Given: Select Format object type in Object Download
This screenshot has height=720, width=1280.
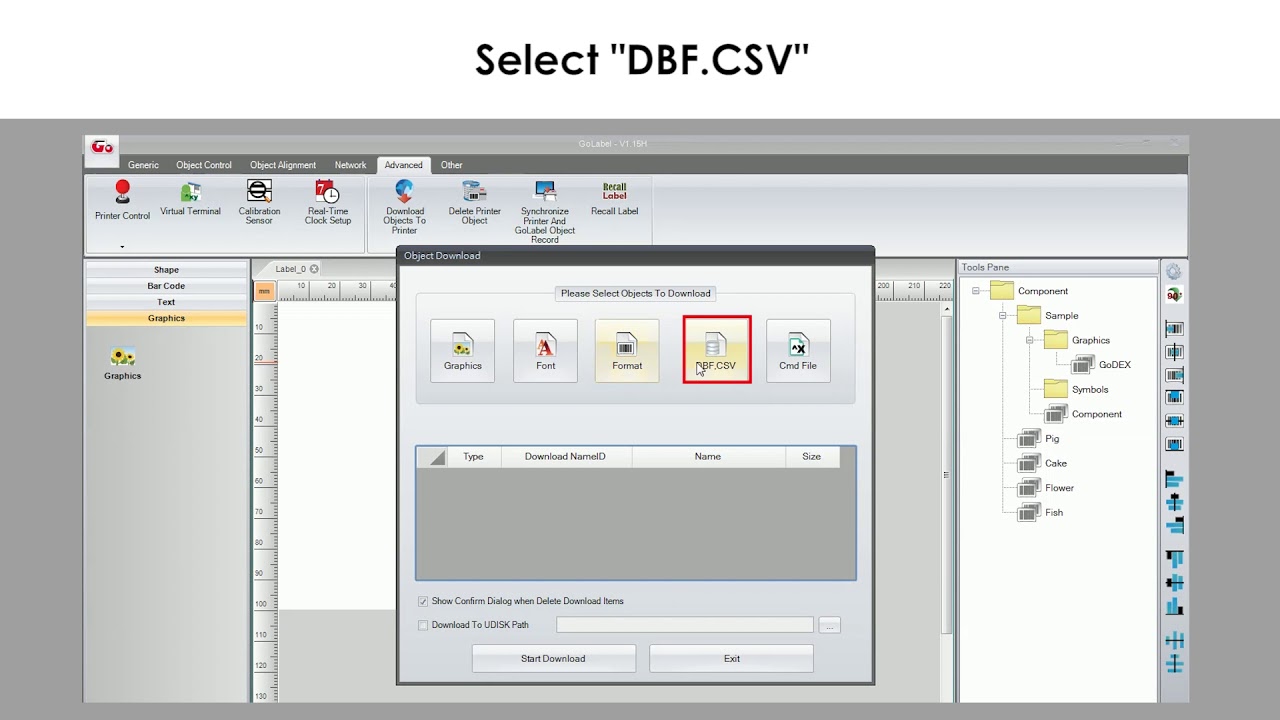Looking at the screenshot, I should click(x=627, y=350).
